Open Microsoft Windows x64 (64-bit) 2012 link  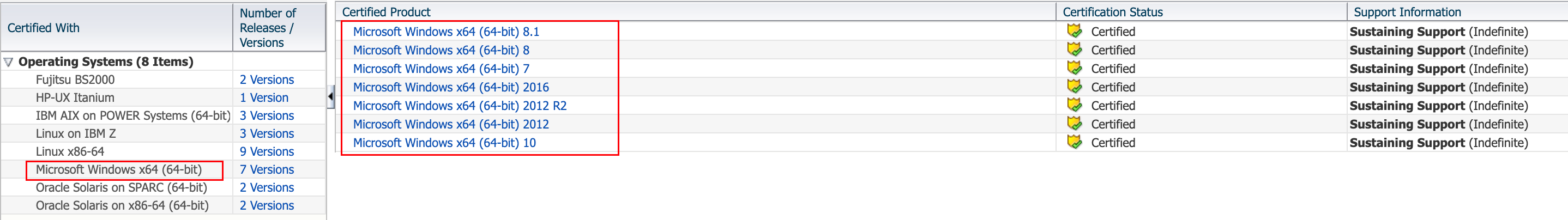[450, 124]
